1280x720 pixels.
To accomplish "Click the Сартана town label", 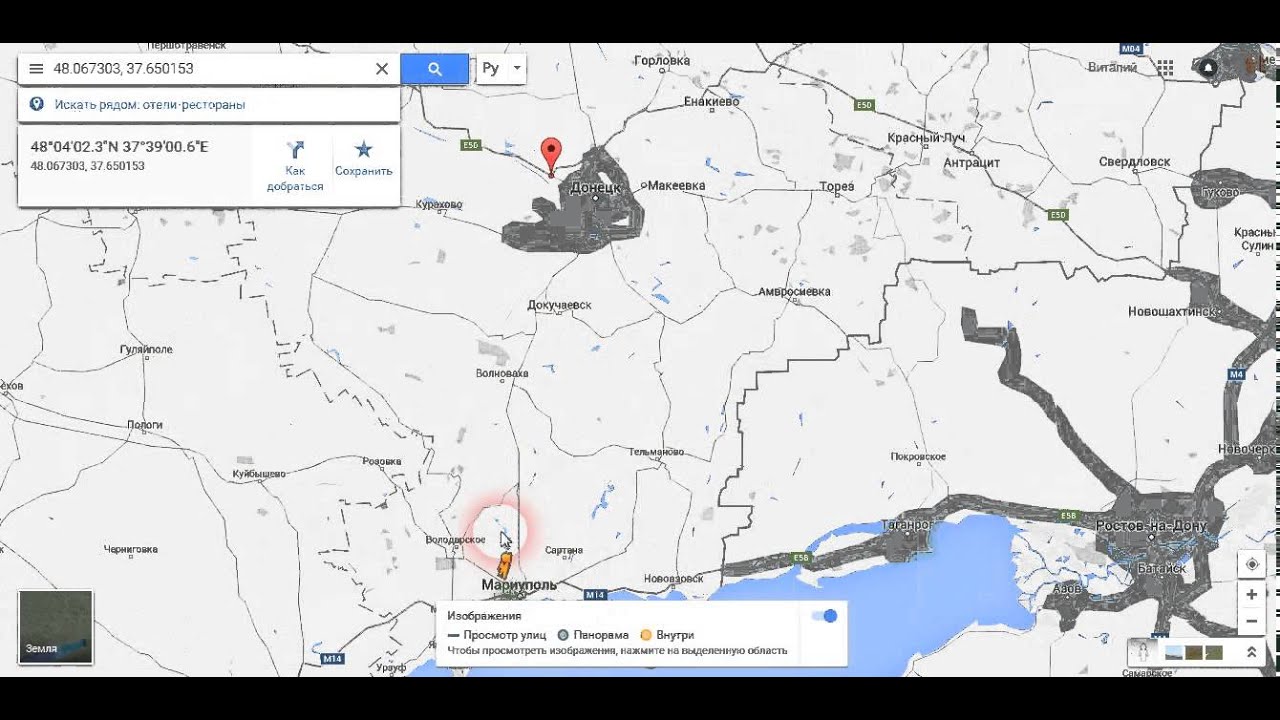I will click(x=564, y=551).
